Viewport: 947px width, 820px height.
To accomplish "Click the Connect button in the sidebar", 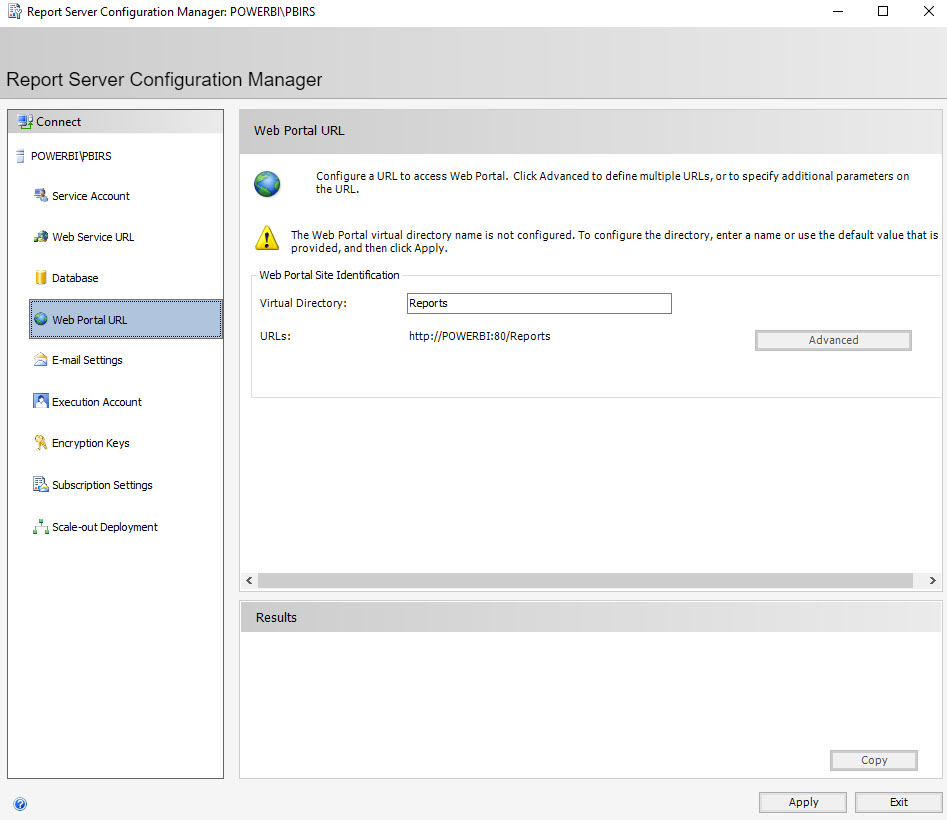I will (x=115, y=122).
